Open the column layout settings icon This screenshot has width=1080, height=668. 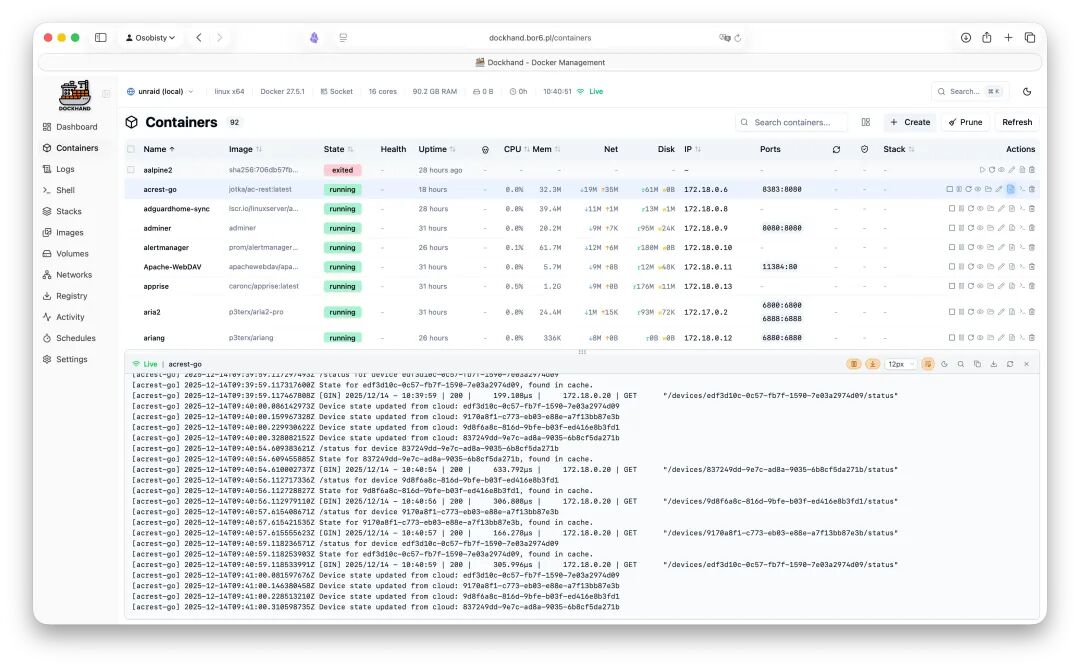866,122
